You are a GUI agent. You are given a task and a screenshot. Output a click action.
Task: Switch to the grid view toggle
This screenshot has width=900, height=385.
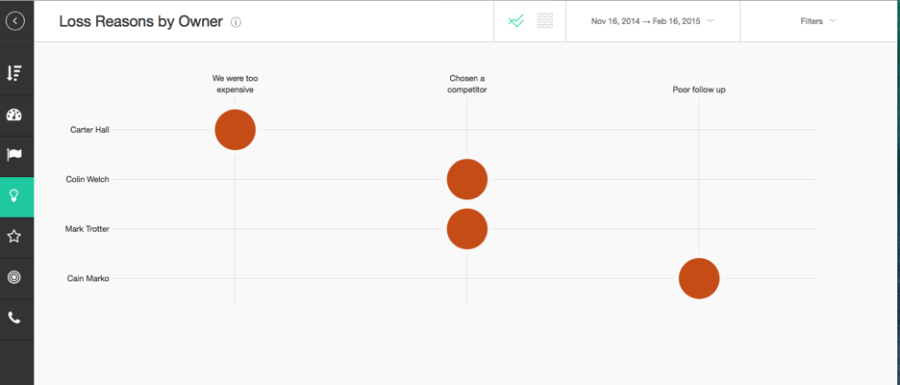(545, 21)
